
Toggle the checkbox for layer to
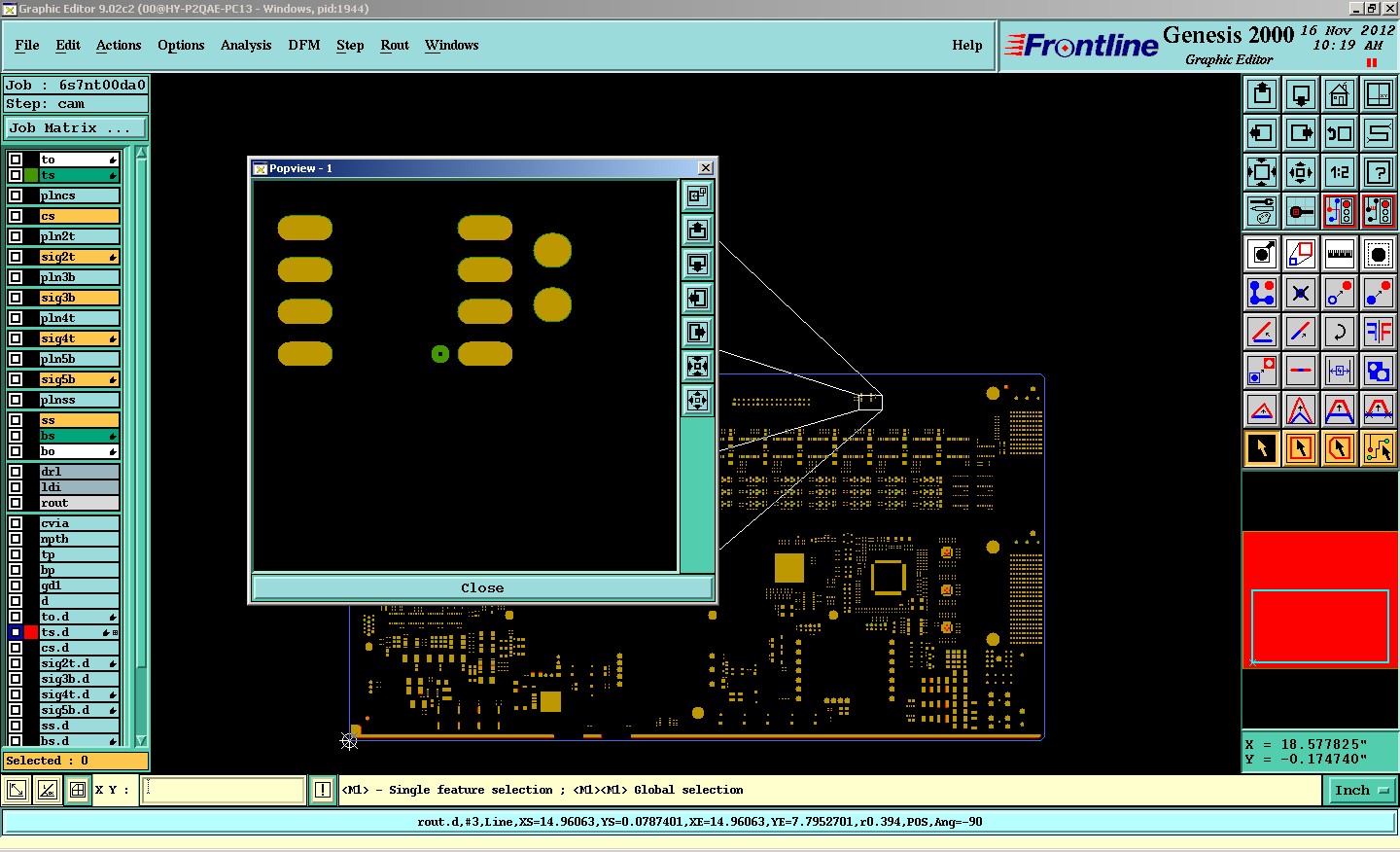pyautogui.click(x=16, y=160)
